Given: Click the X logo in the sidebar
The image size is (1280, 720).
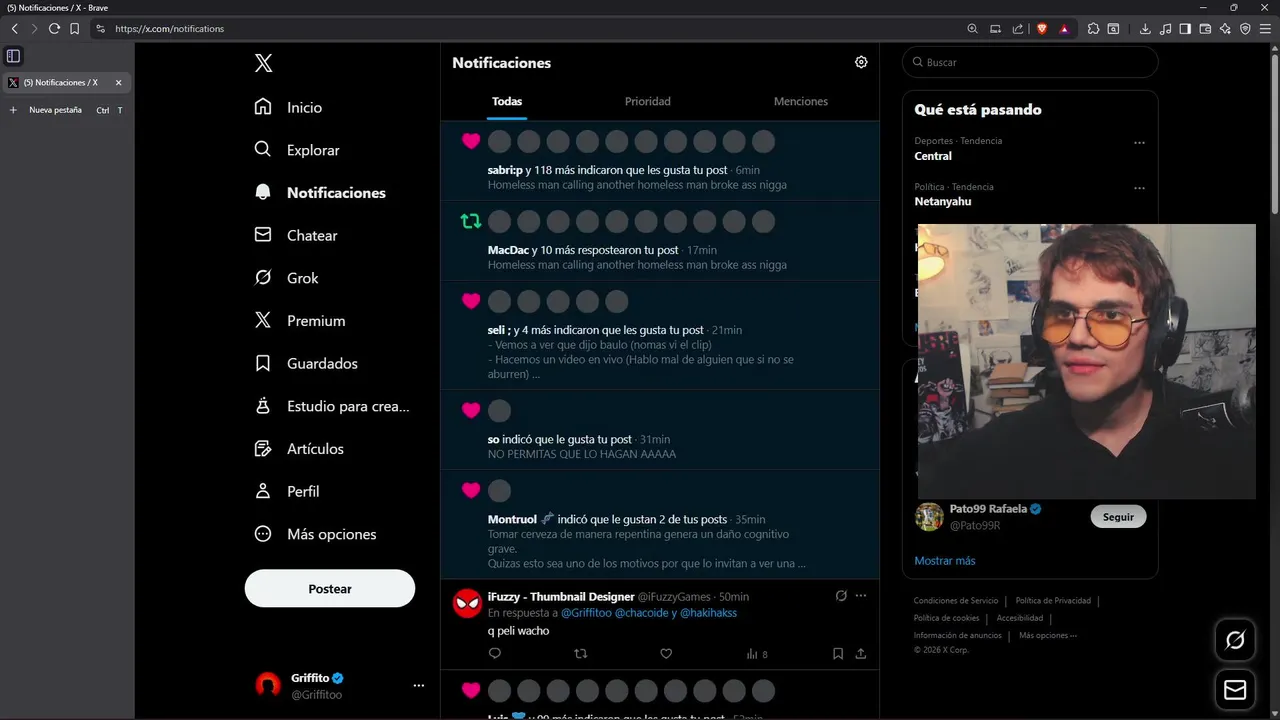Looking at the screenshot, I should (x=263, y=63).
